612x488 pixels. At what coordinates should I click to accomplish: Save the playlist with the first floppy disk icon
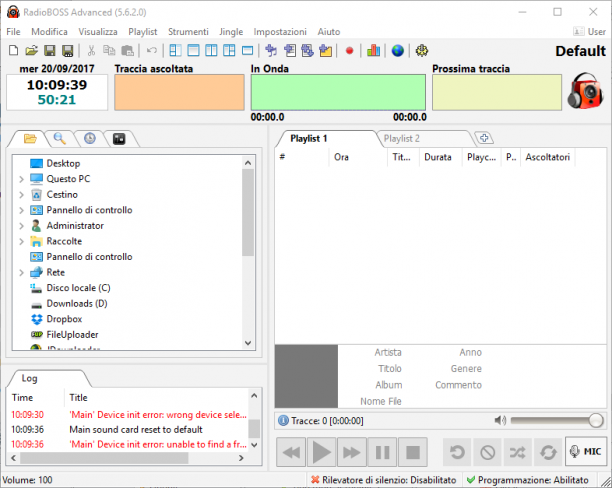50,51
